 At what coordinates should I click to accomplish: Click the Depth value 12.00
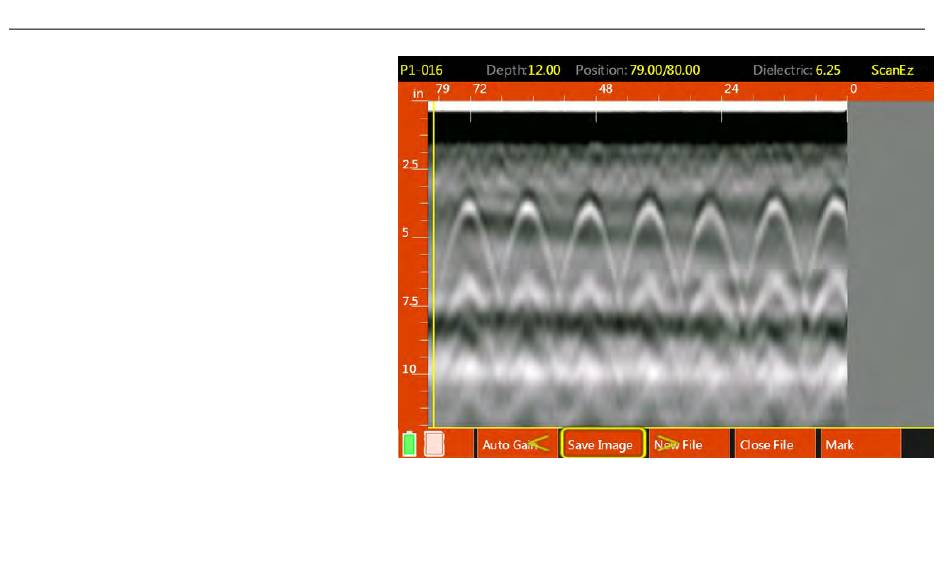pos(544,71)
